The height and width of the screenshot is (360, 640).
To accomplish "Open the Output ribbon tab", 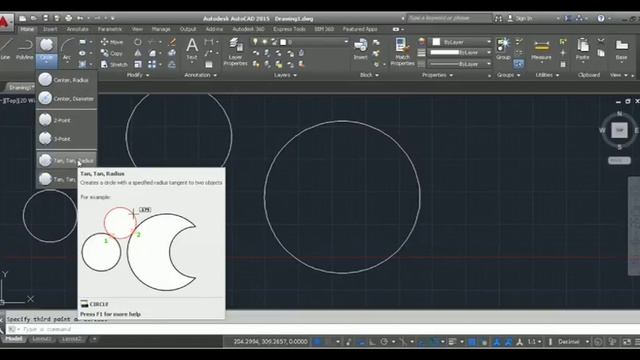I will pos(188,29).
